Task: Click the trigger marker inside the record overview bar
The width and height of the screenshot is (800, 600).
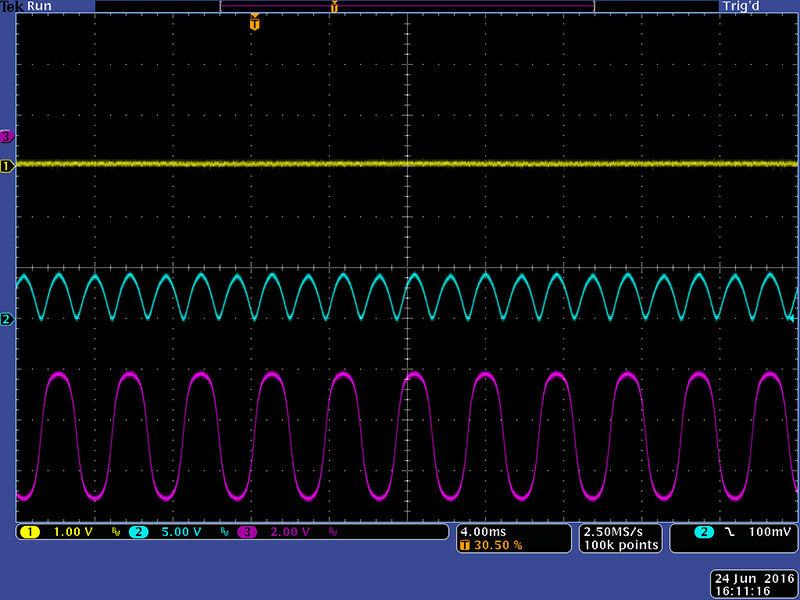Action: pos(334,7)
